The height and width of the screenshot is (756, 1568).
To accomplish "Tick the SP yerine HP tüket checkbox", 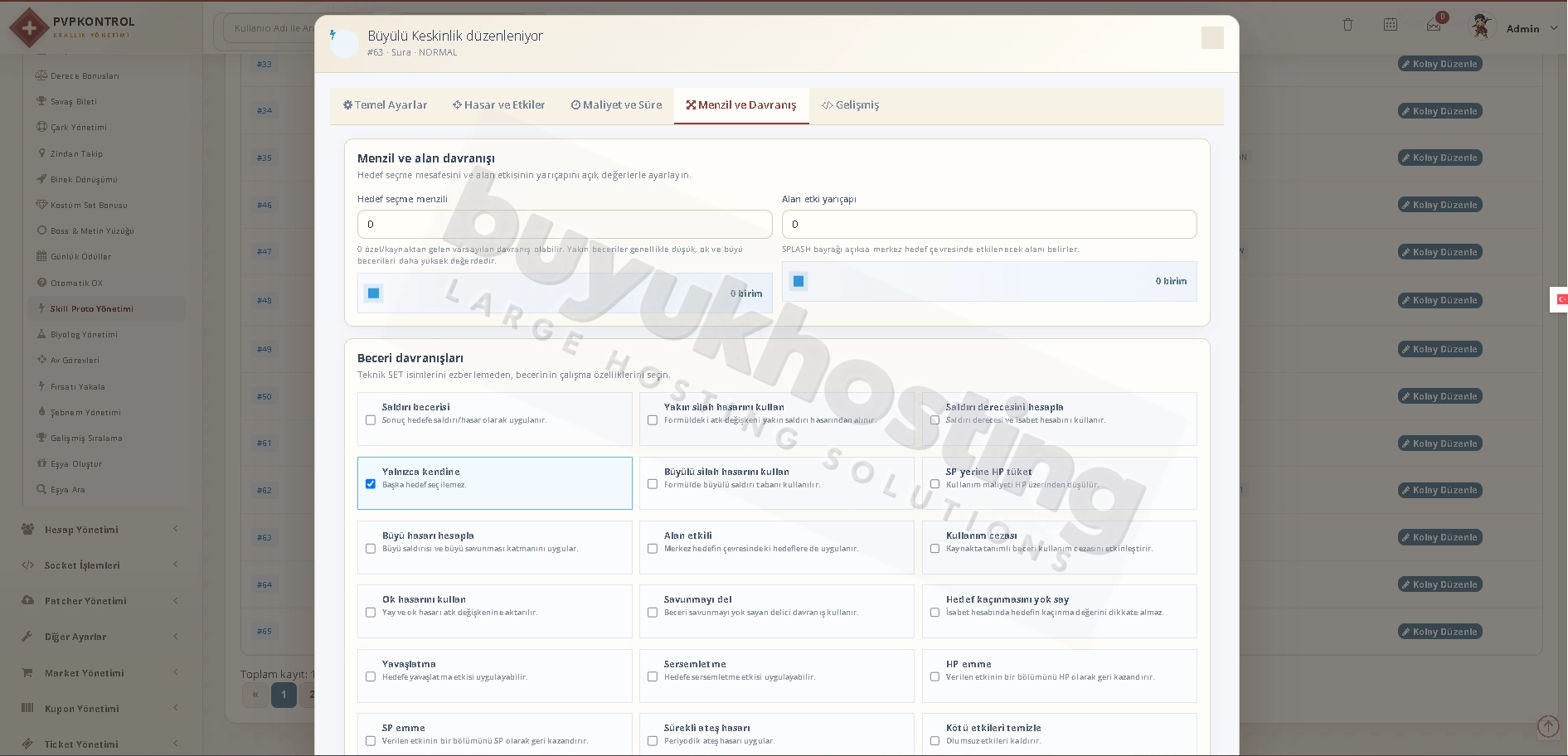I will [934, 484].
